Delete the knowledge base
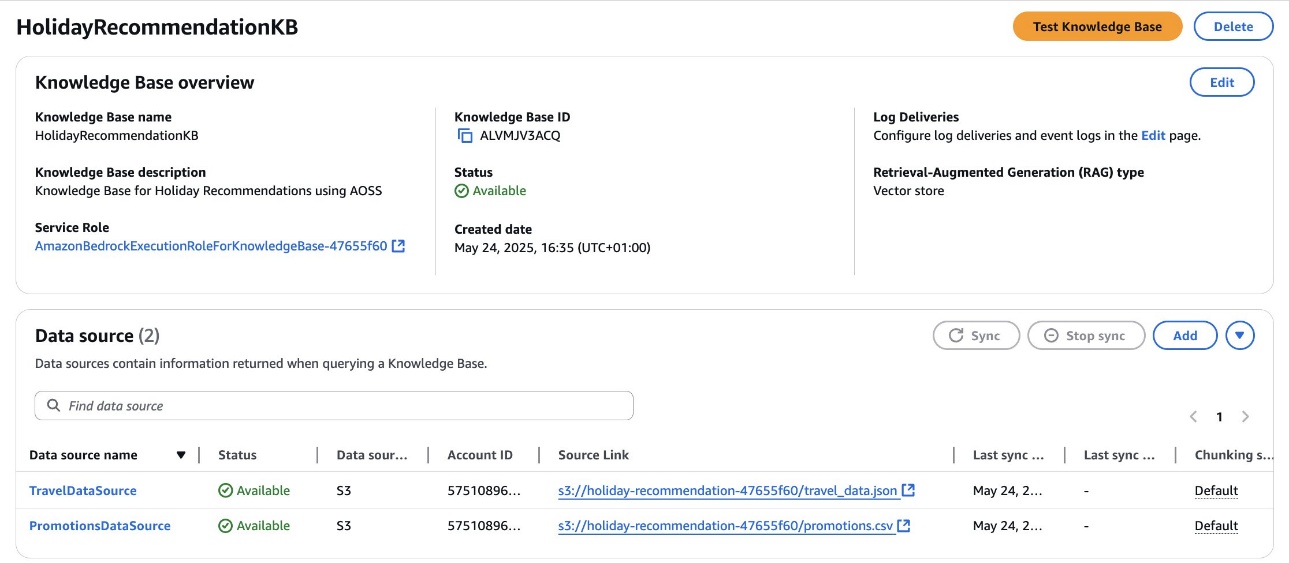This screenshot has height=563, width=1289. click(x=1233, y=27)
